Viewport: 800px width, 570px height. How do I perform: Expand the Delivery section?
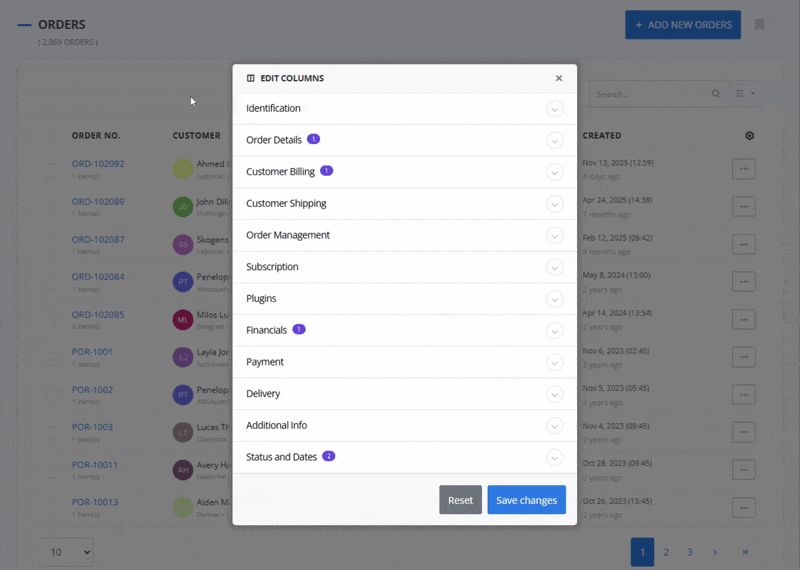click(x=554, y=394)
